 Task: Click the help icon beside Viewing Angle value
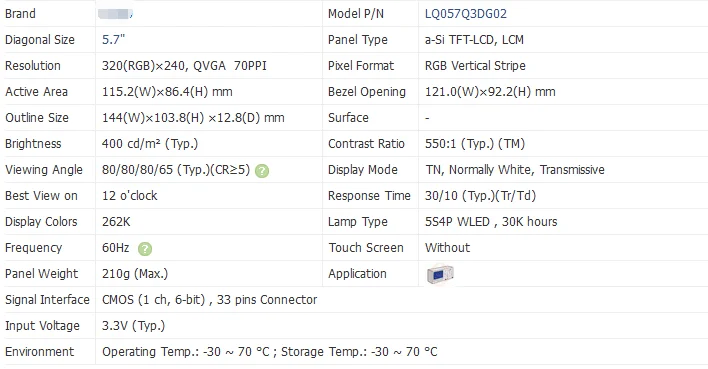click(x=262, y=171)
